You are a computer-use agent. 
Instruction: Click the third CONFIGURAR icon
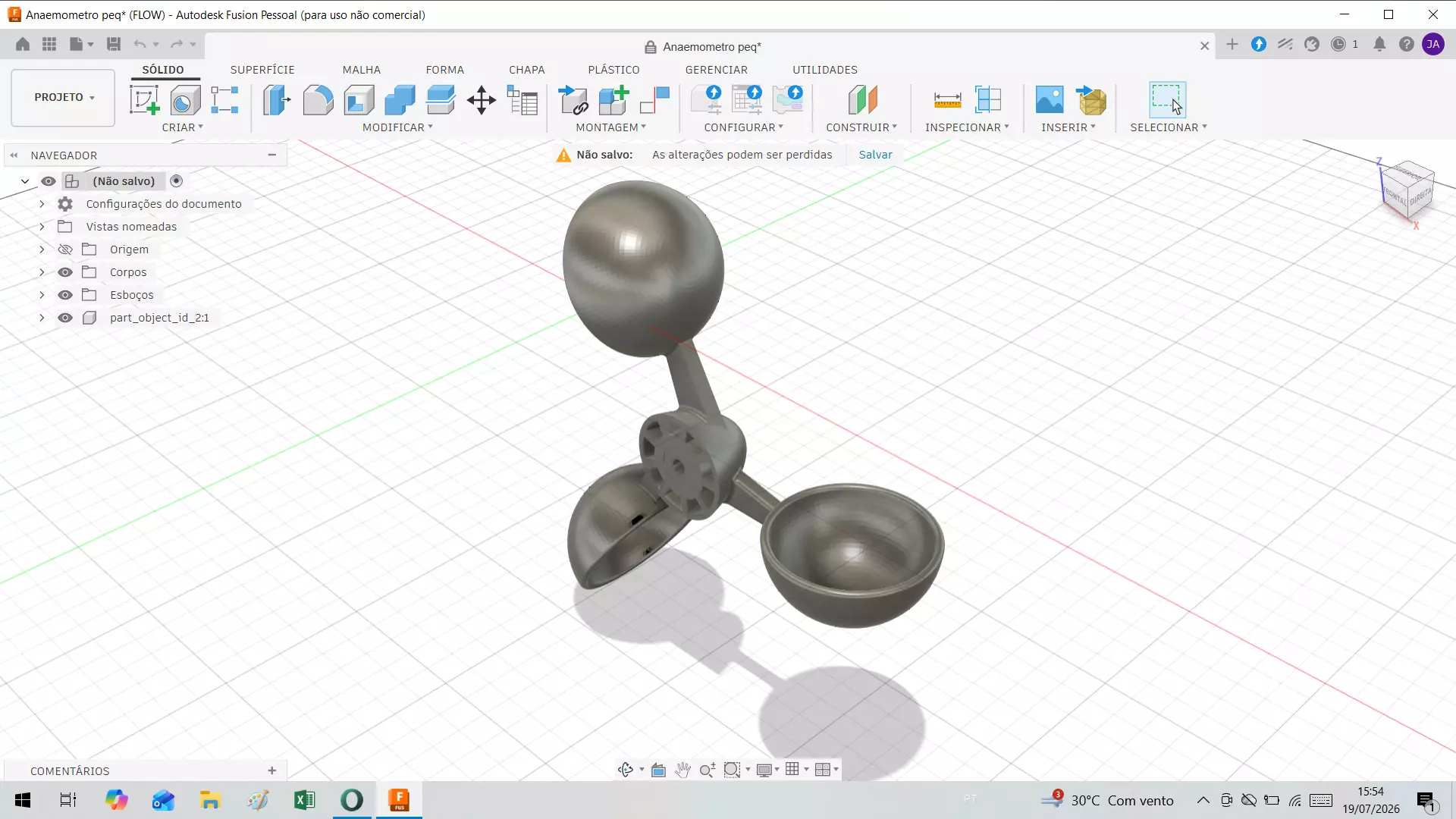[788, 99]
